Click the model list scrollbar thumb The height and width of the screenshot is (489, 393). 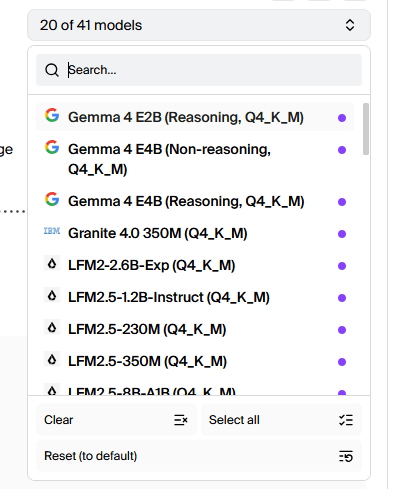coord(366,129)
